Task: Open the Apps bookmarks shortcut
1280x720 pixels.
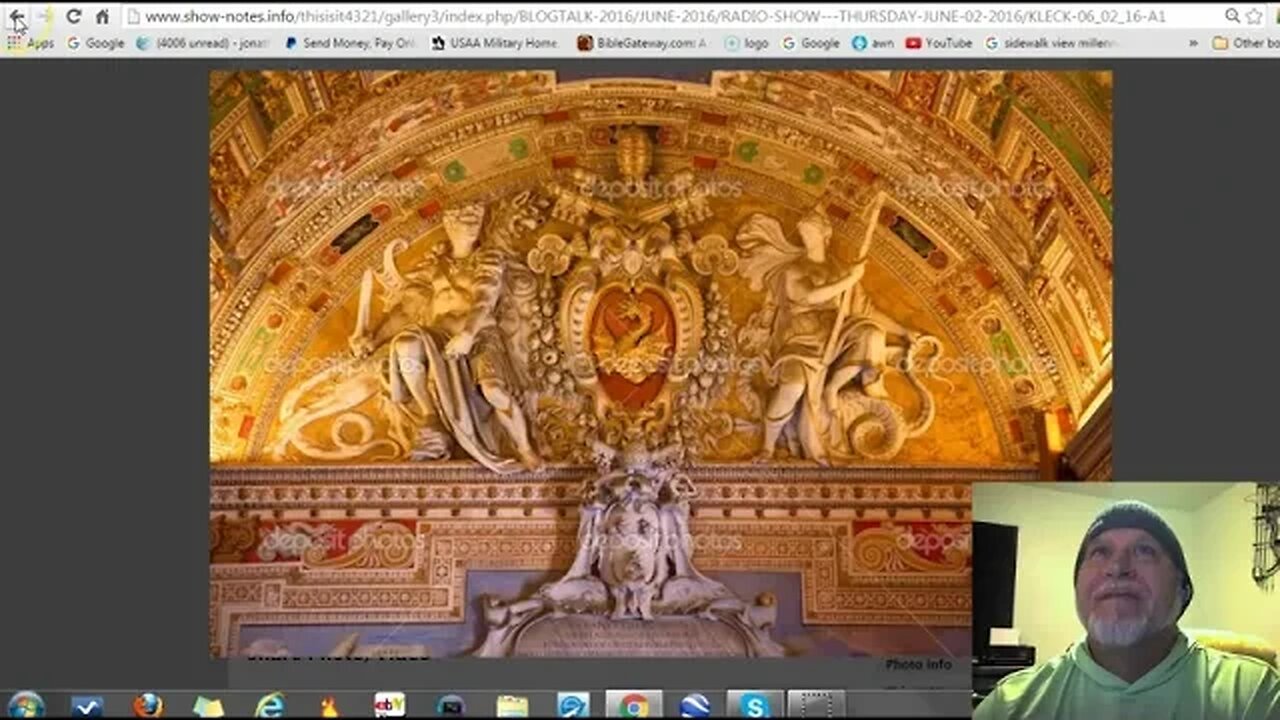Action: point(30,43)
